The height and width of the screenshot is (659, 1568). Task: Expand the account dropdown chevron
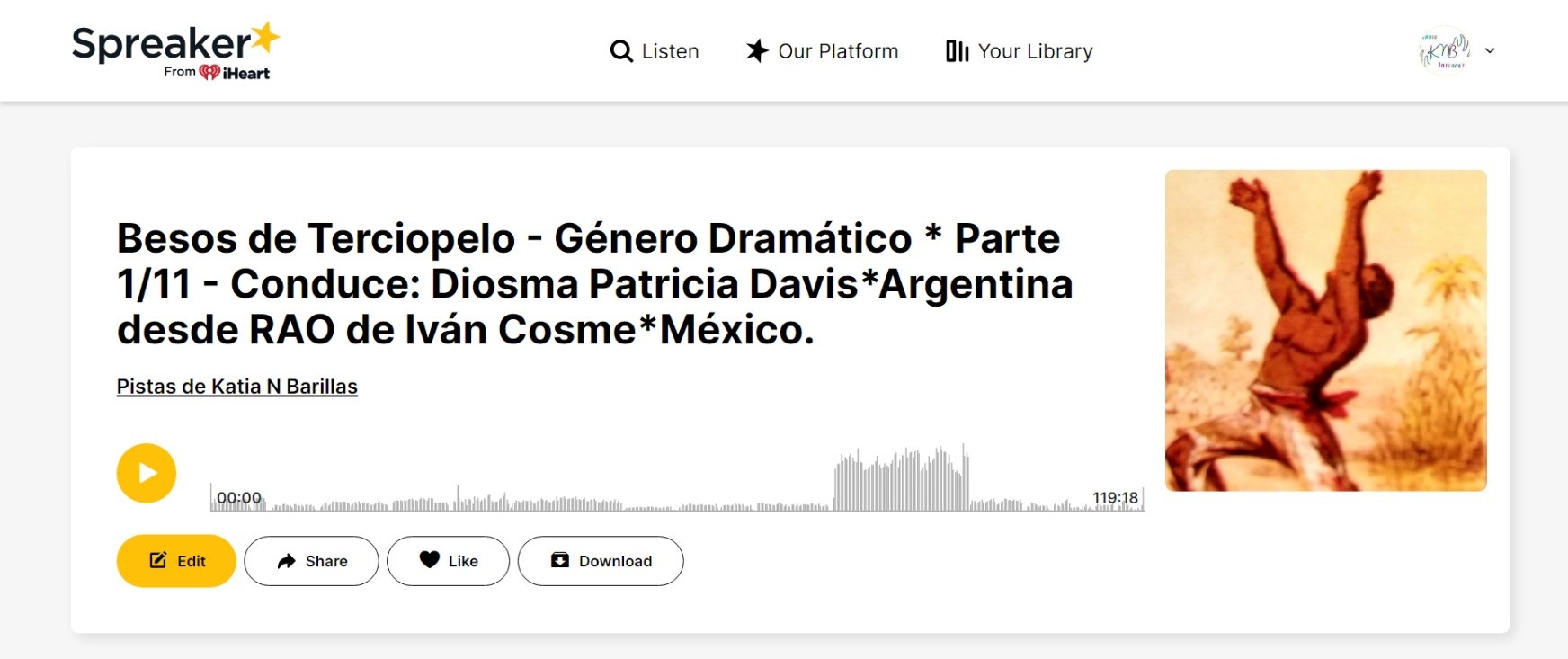[x=1490, y=51]
